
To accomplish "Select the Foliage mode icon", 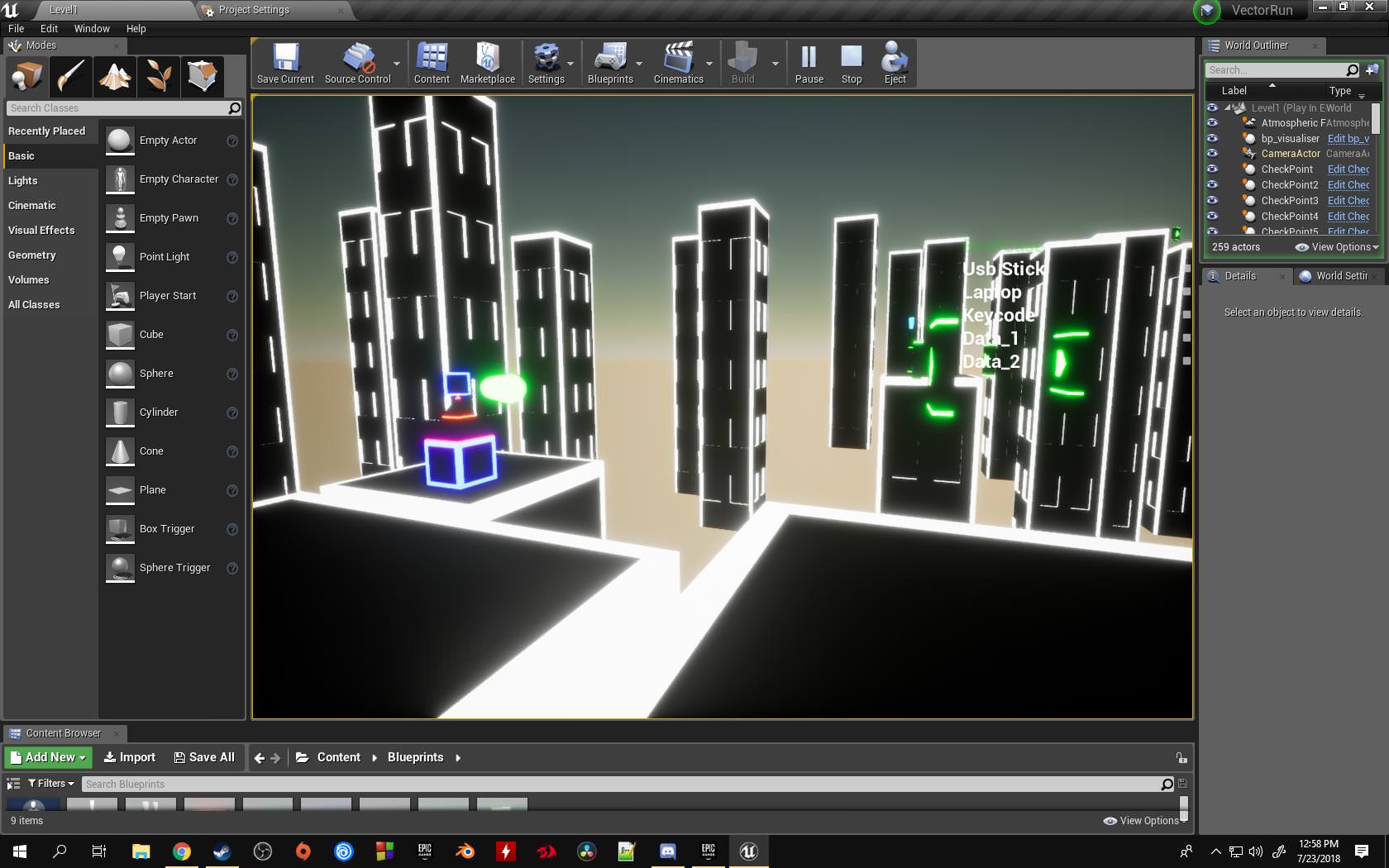I will click(159, 76).
